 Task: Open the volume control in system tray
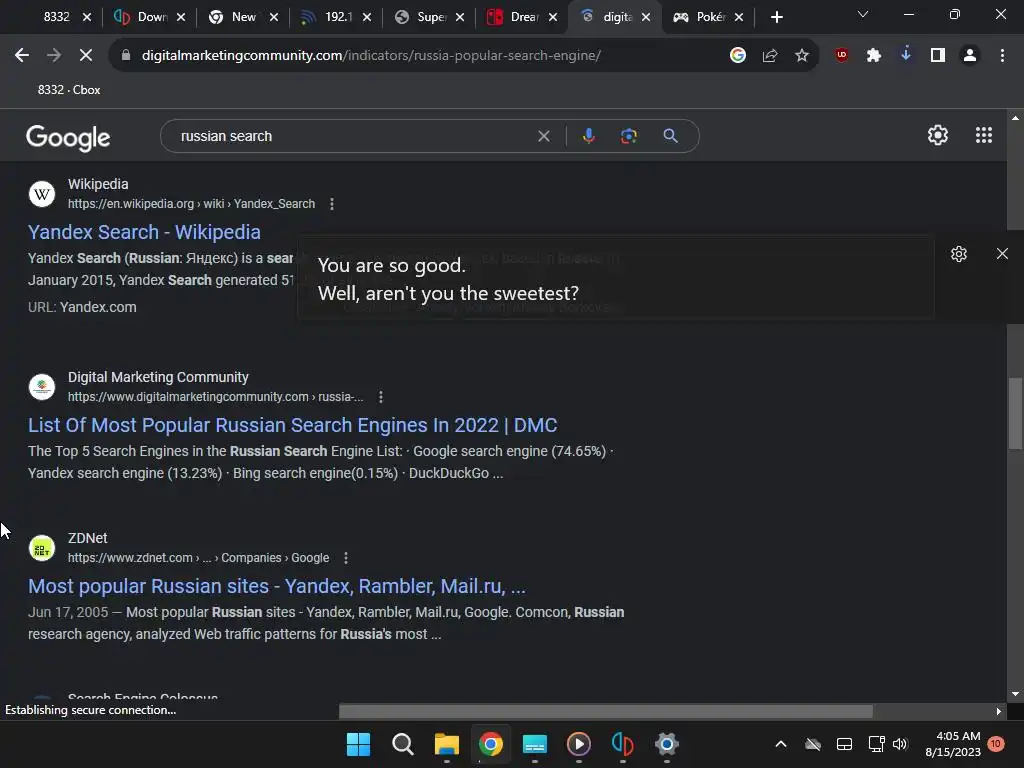(x=900, y=744)
